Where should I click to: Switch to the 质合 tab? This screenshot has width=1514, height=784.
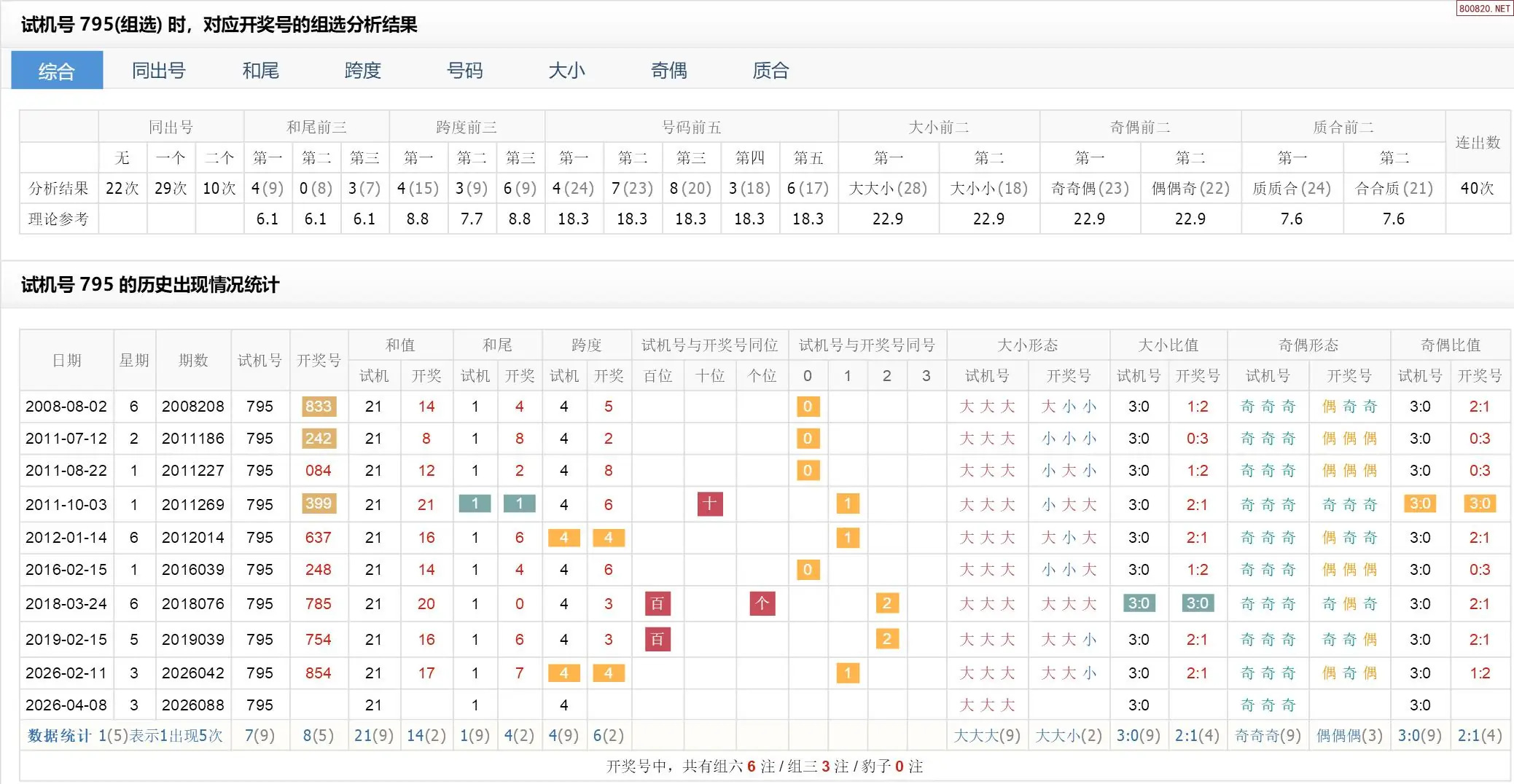click(x=770, y=71)
